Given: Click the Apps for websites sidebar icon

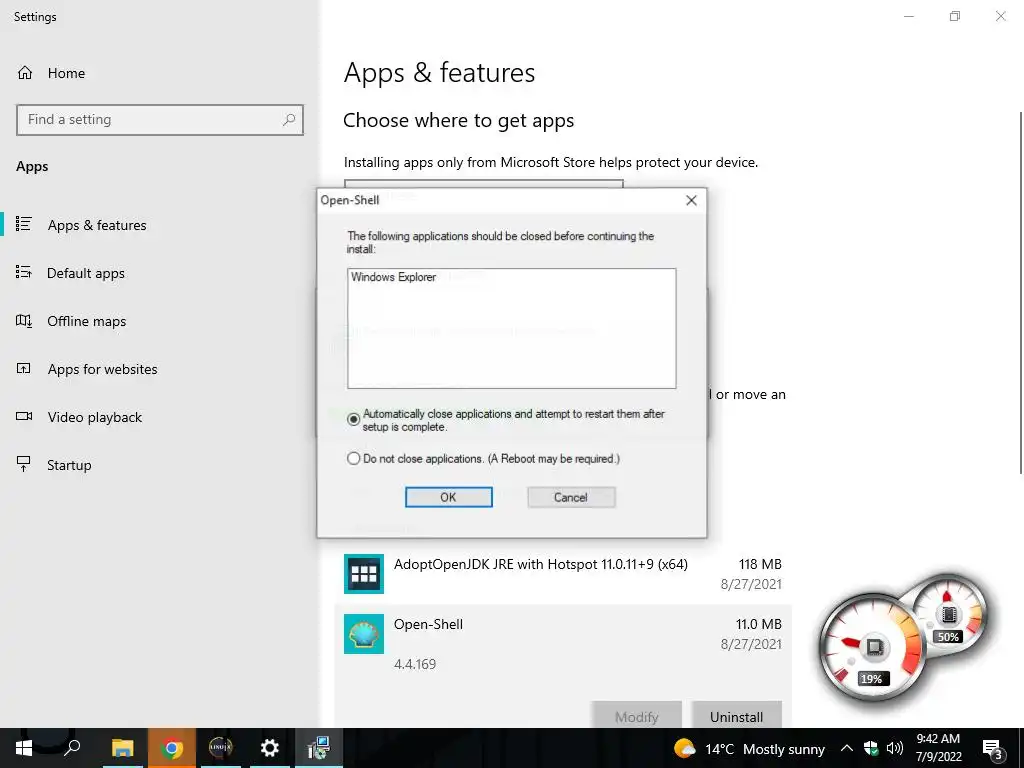Looking at the screenshot, I should pos(24,368).
